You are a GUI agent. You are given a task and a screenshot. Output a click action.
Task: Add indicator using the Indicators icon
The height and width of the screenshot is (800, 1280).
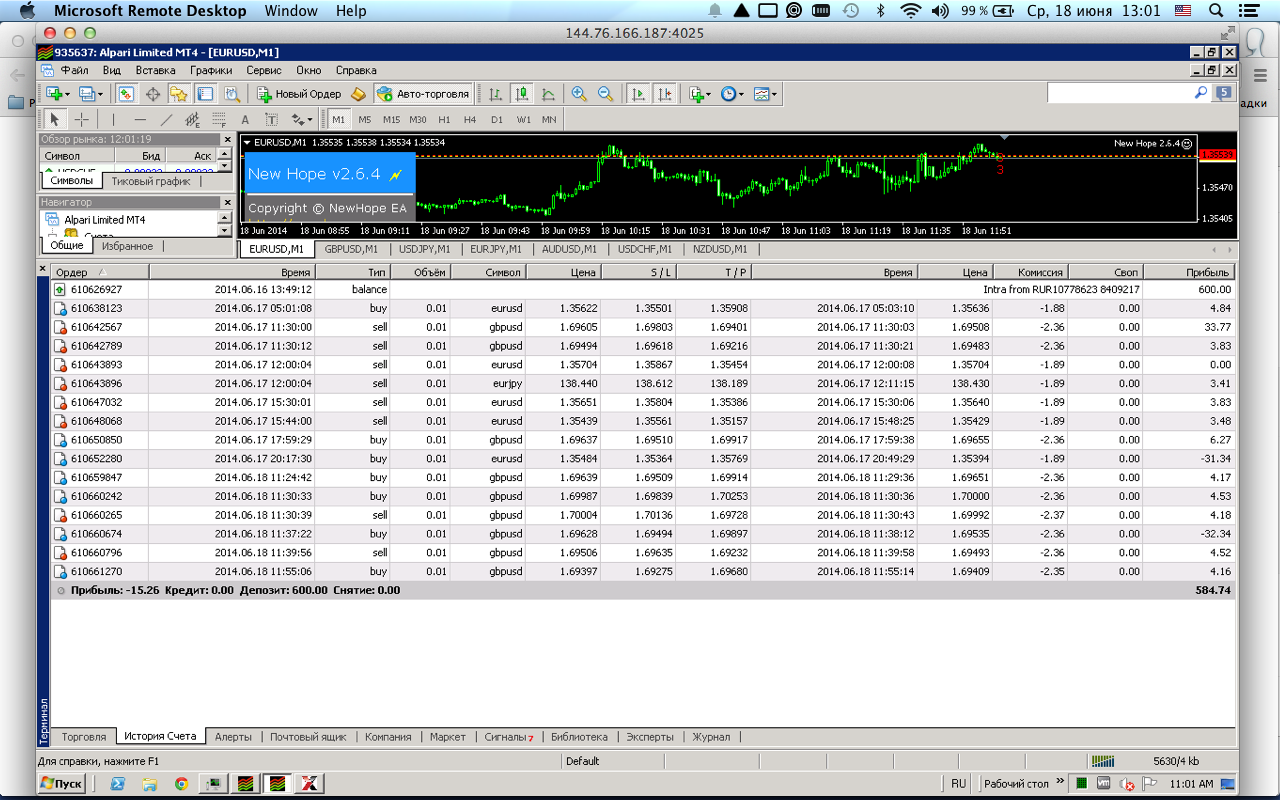696,94
